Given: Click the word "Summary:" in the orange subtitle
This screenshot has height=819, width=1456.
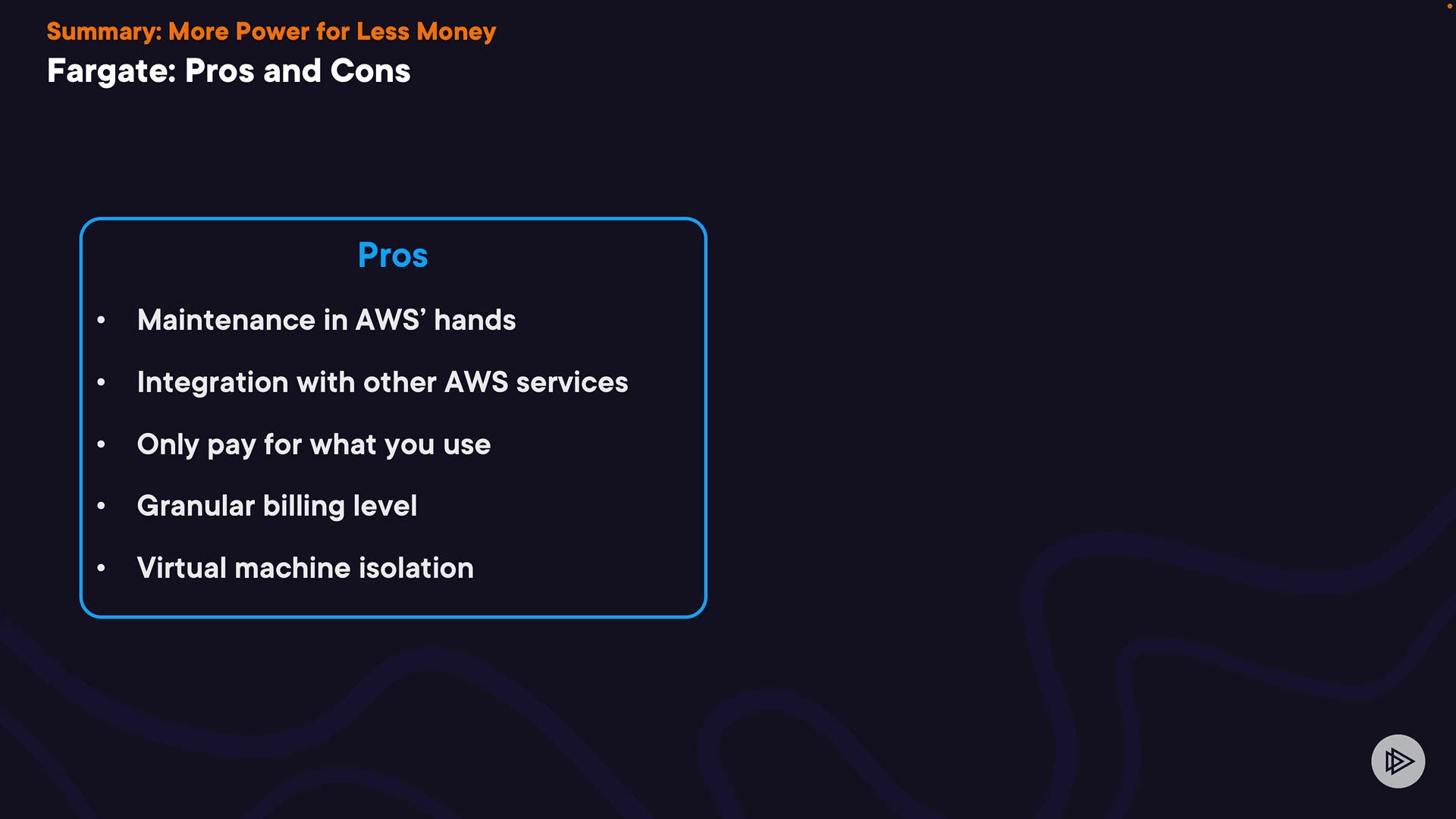Looking at the screenshot, I should point(104,32).
